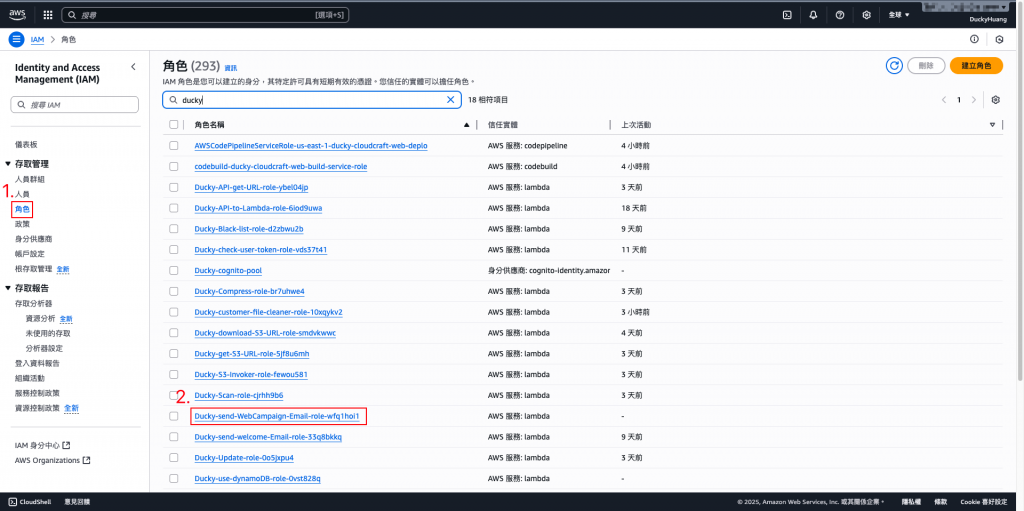Open 帳戶設定 in the sidebar
This screenshot has height=511, width=1024.
click(29, 254)
